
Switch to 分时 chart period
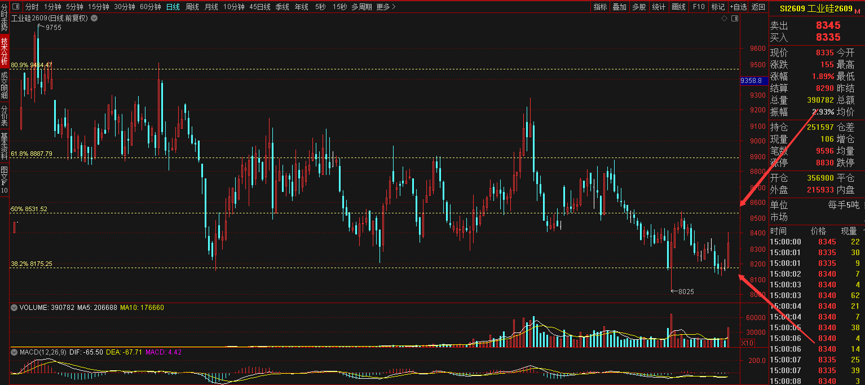click(x=32, y=7)
